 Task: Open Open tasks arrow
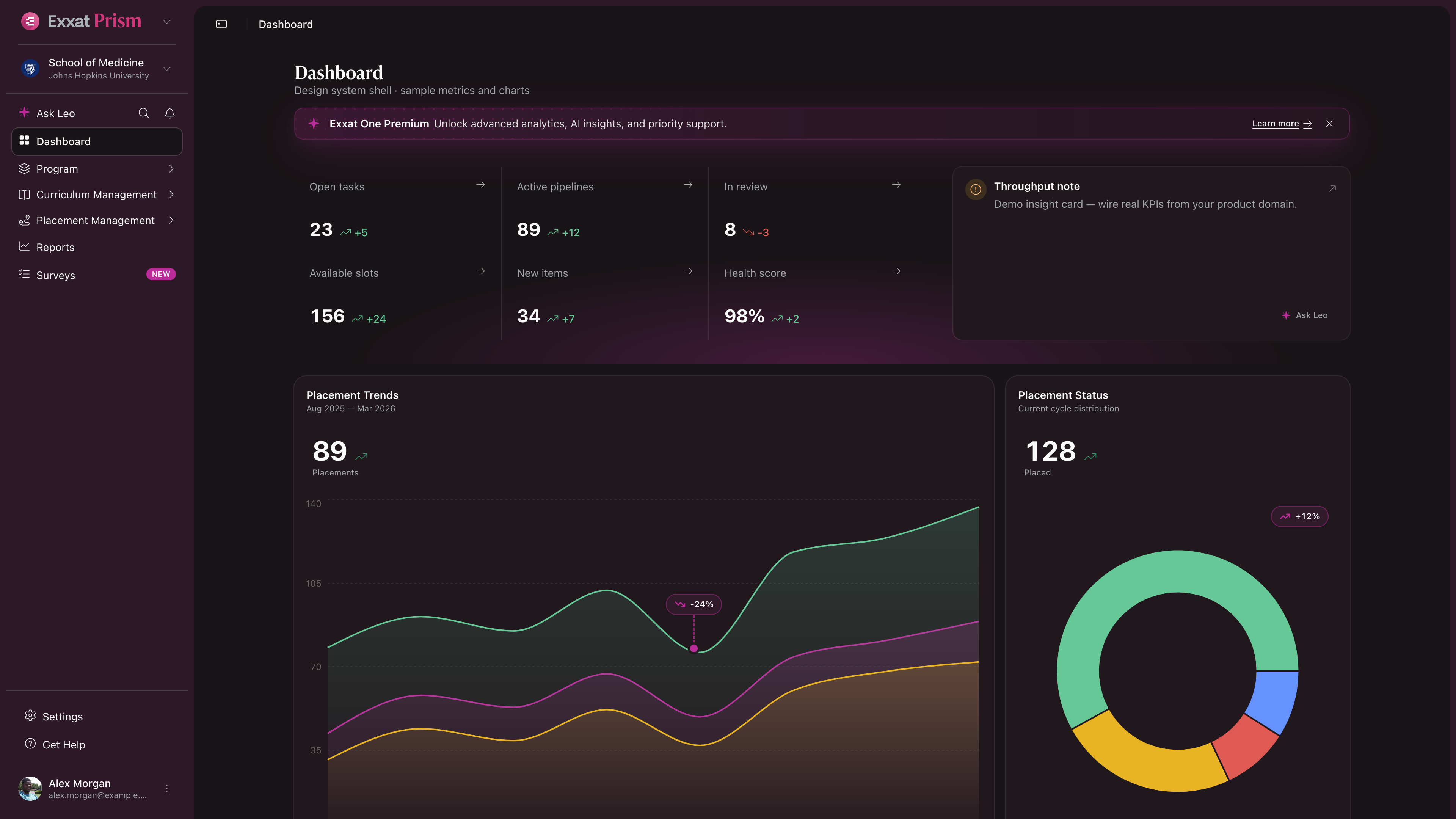[x=480, y=185]
